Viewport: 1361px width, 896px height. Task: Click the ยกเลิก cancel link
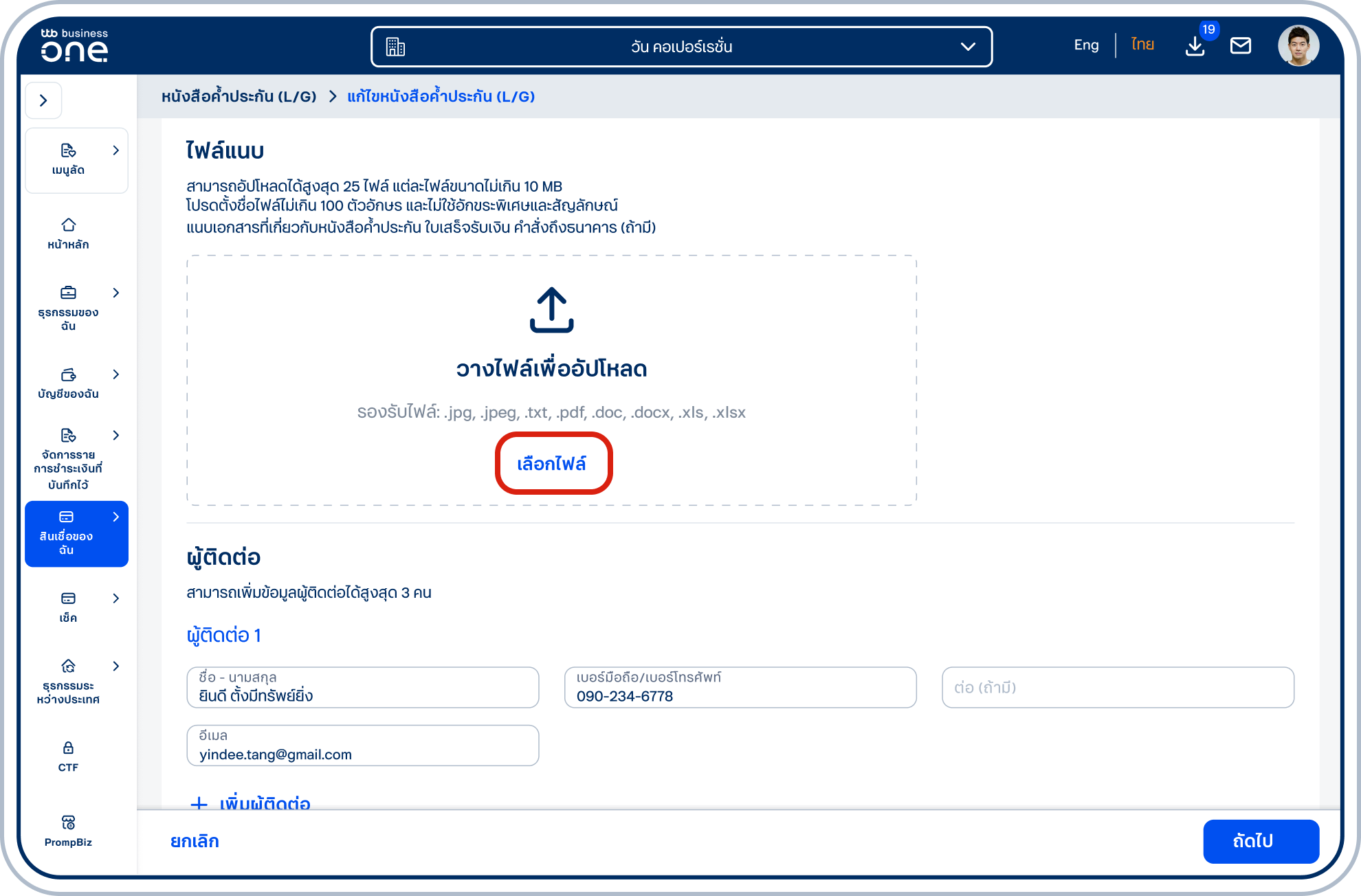coord(195,841)
